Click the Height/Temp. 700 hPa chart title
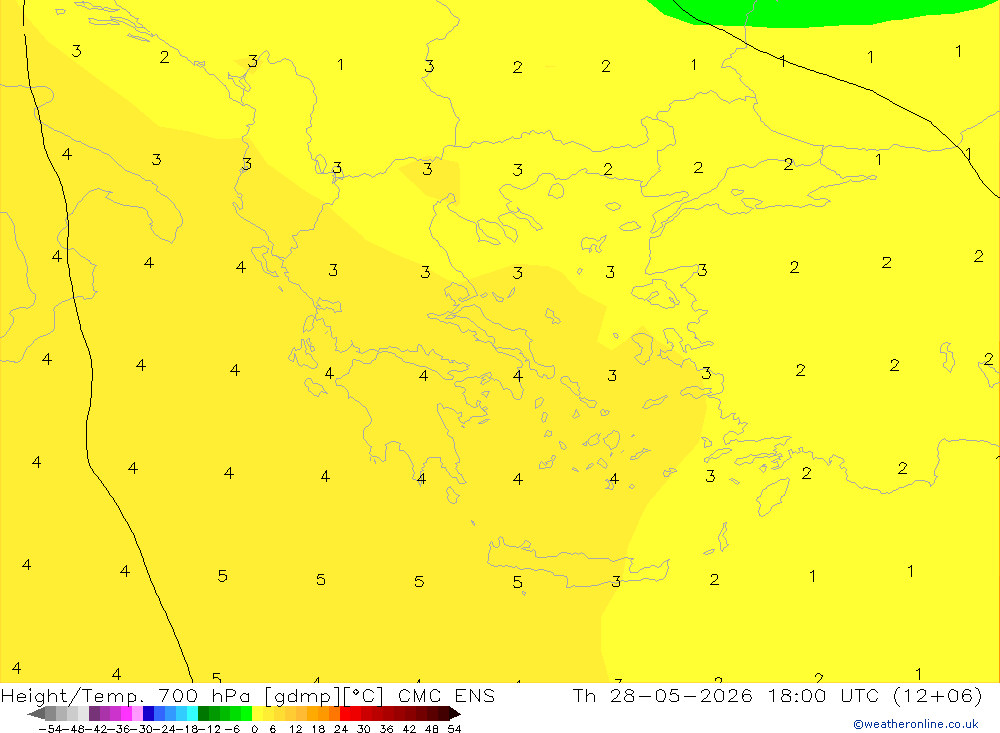The height and width of the screenshot is (733, 1000). [126, 695]
